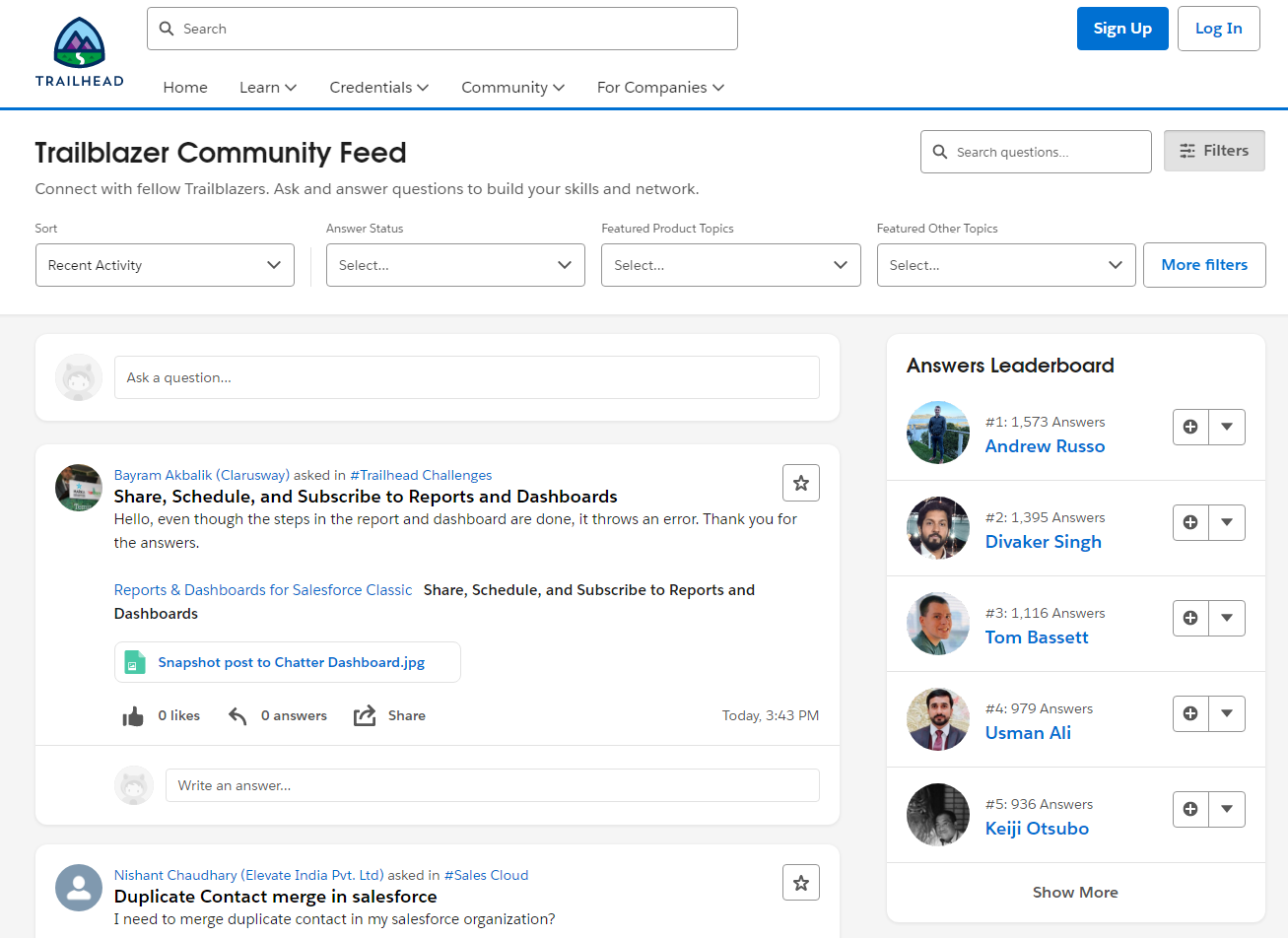Click the Log In button
The width and height of the screenshot is (1288, 938).
1219,29
